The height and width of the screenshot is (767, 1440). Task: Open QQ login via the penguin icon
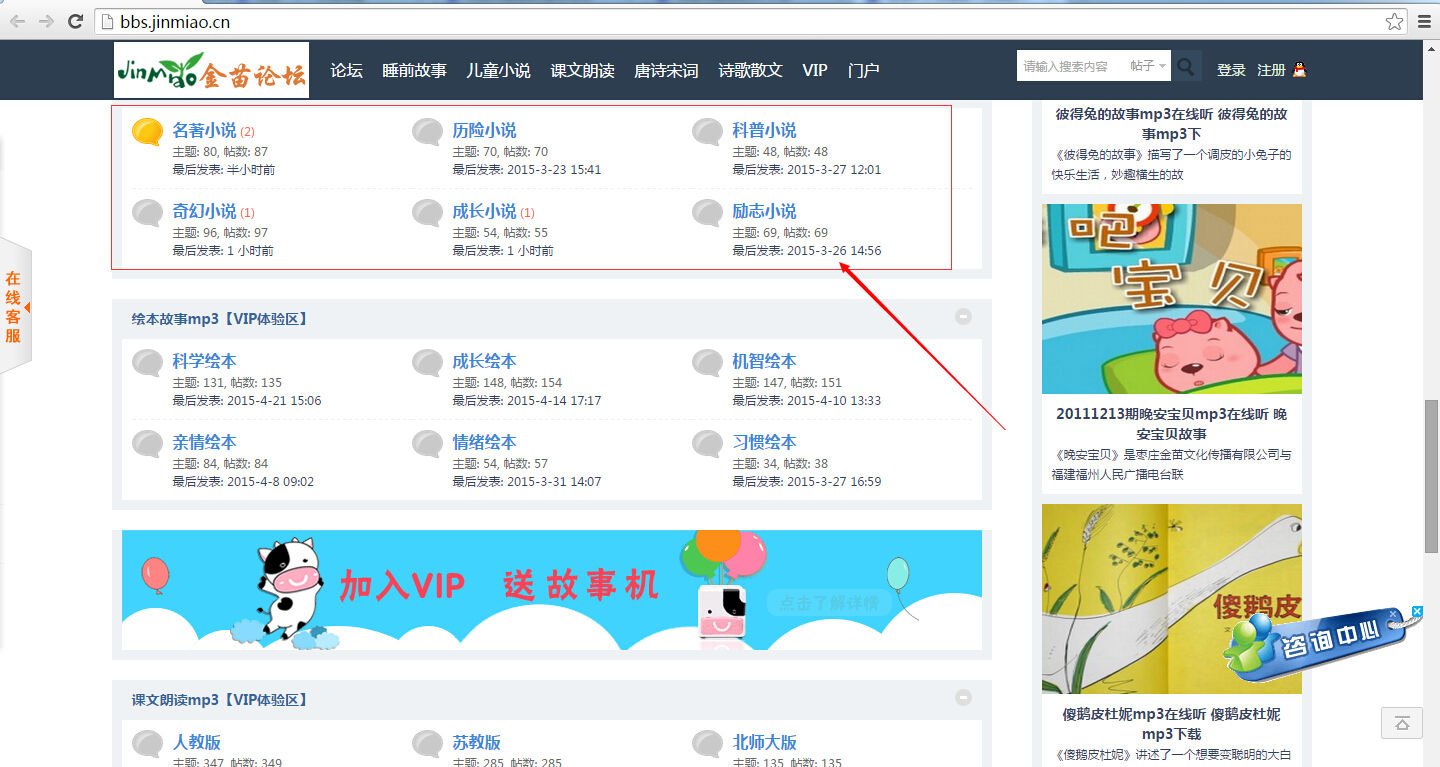1299,69
